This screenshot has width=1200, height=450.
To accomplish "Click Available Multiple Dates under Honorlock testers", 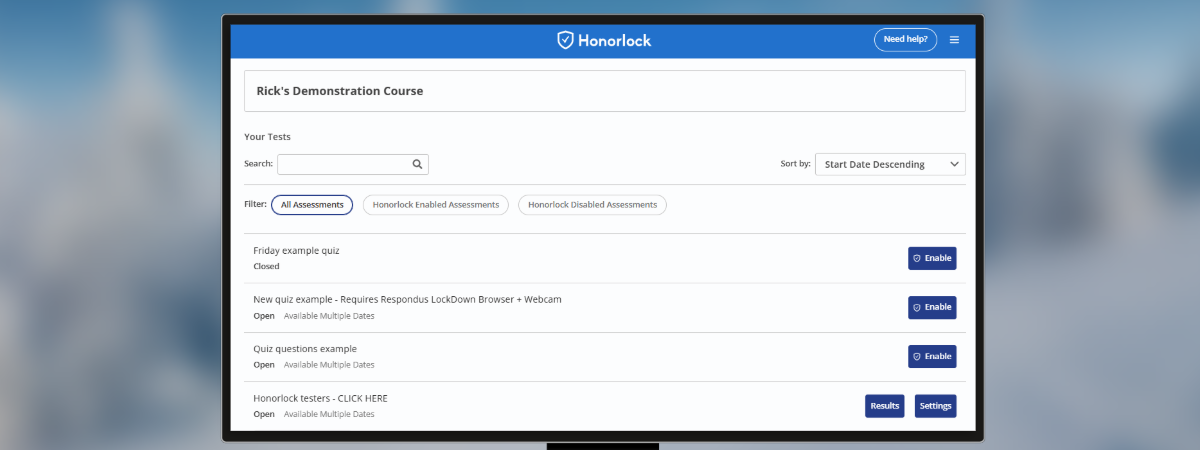I will pos(329,414).
